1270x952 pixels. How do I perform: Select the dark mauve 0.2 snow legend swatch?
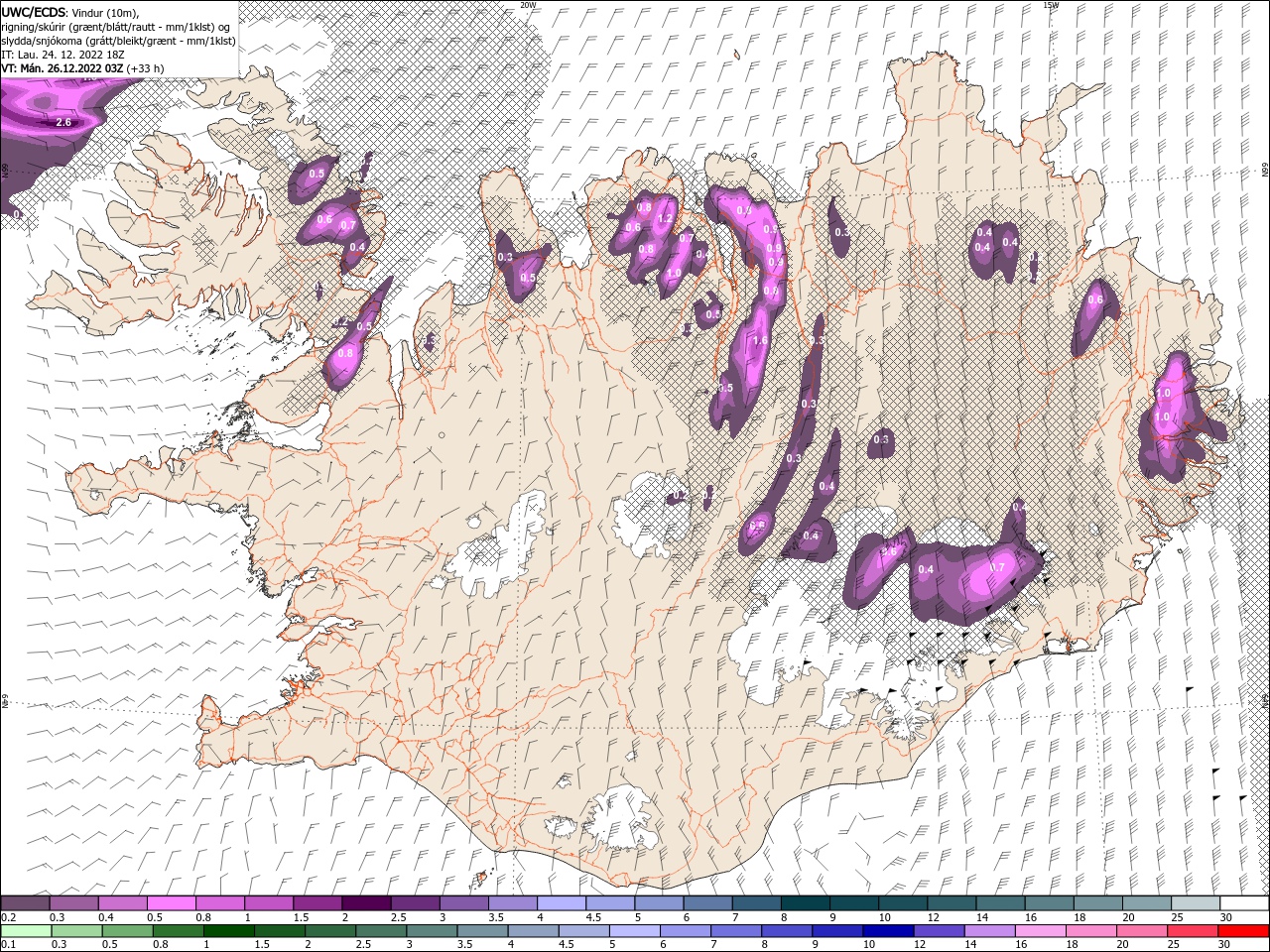coord(25,903)
